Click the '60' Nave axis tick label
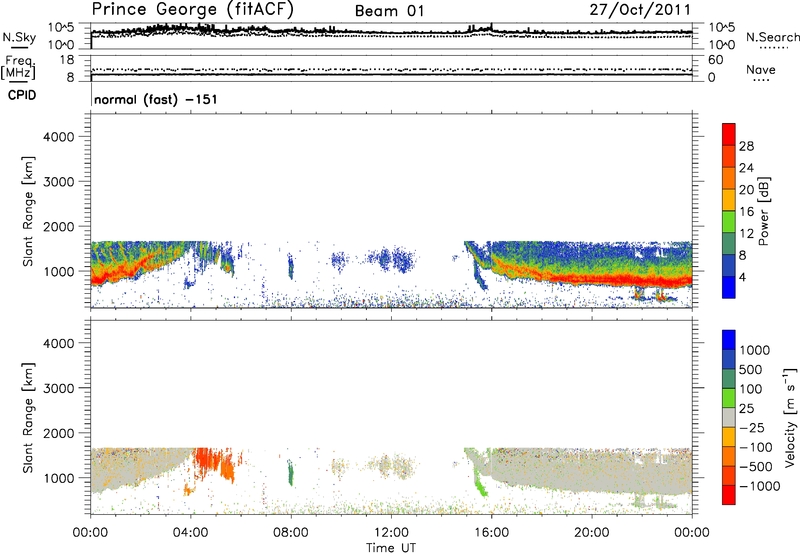Image resolution: width=800 pixels, height=554 pixels. coord(715,60)
